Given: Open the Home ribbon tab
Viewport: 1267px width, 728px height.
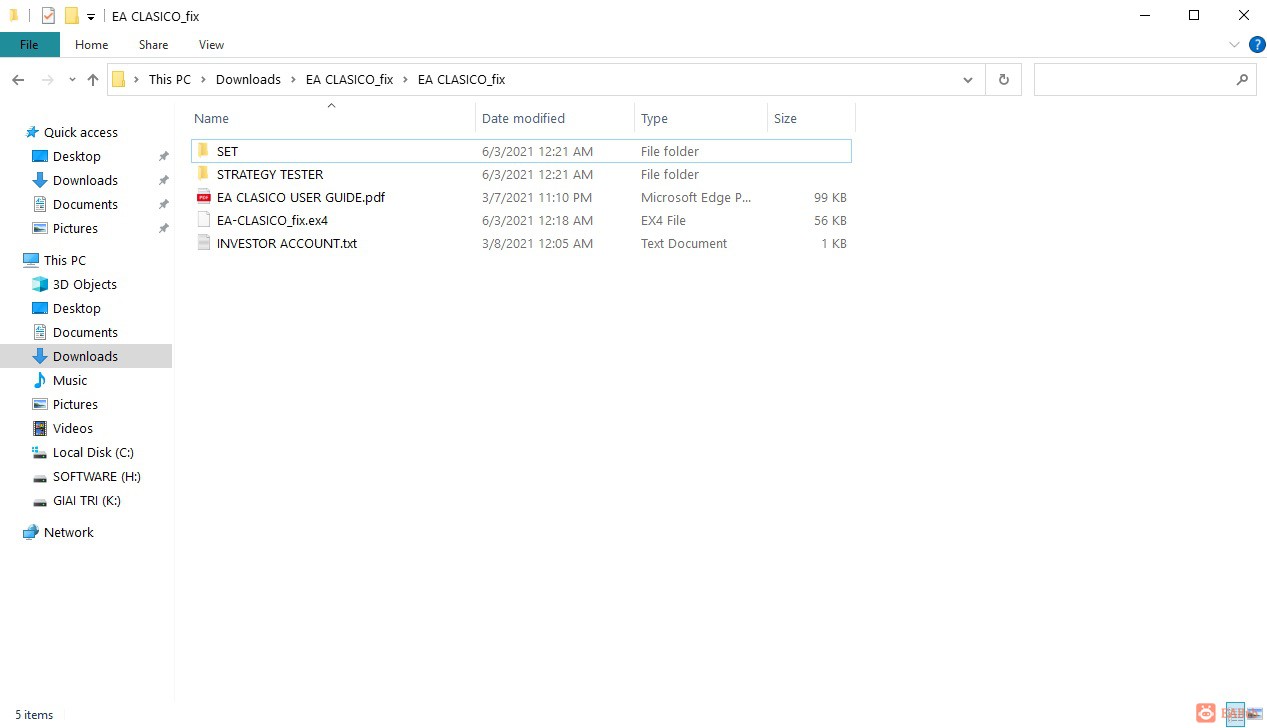Looking at the screenshot, I should click(x=91, y=45).
